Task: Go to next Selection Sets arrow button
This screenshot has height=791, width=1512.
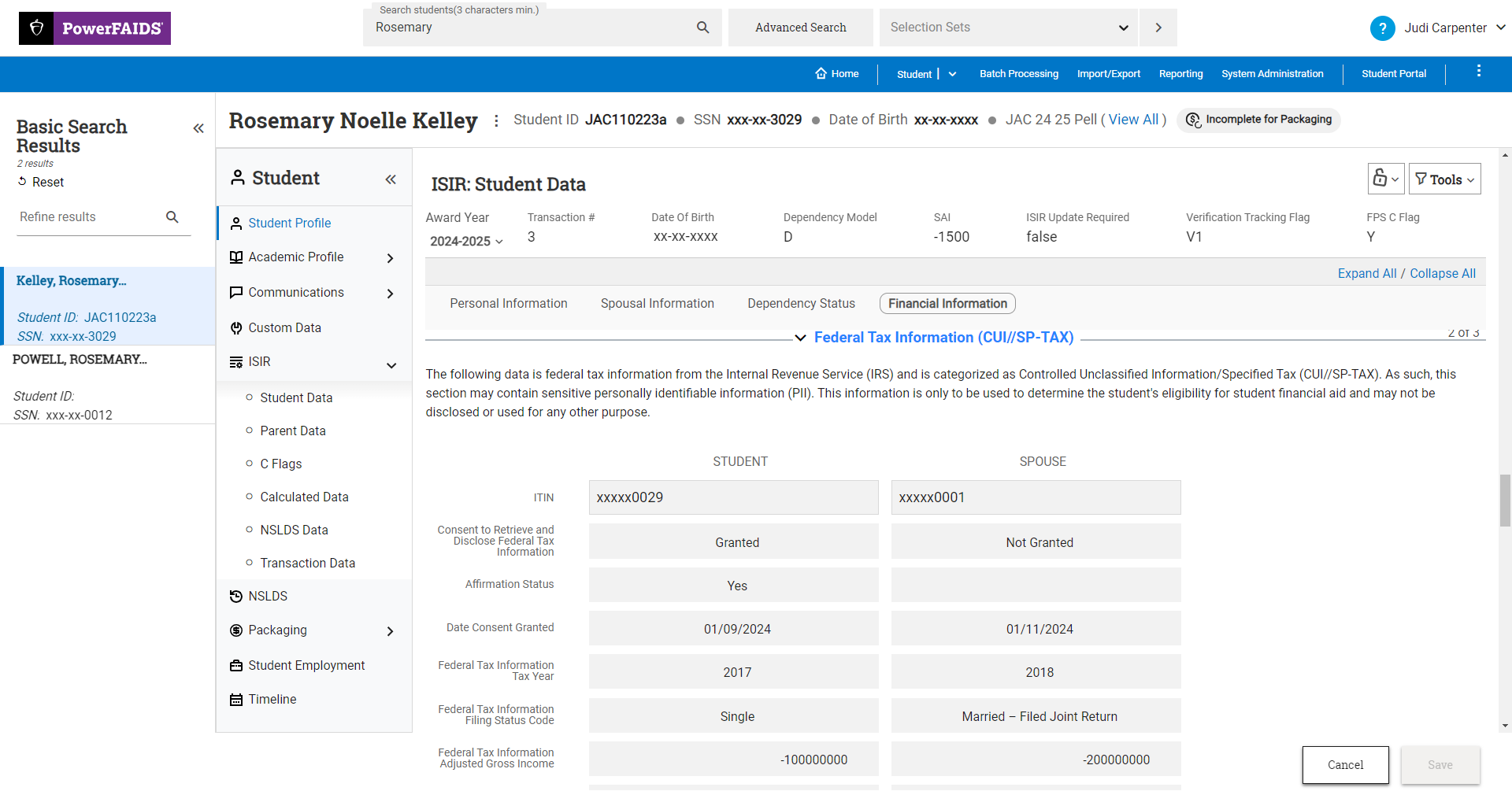Action: [x=1158, y=28]
